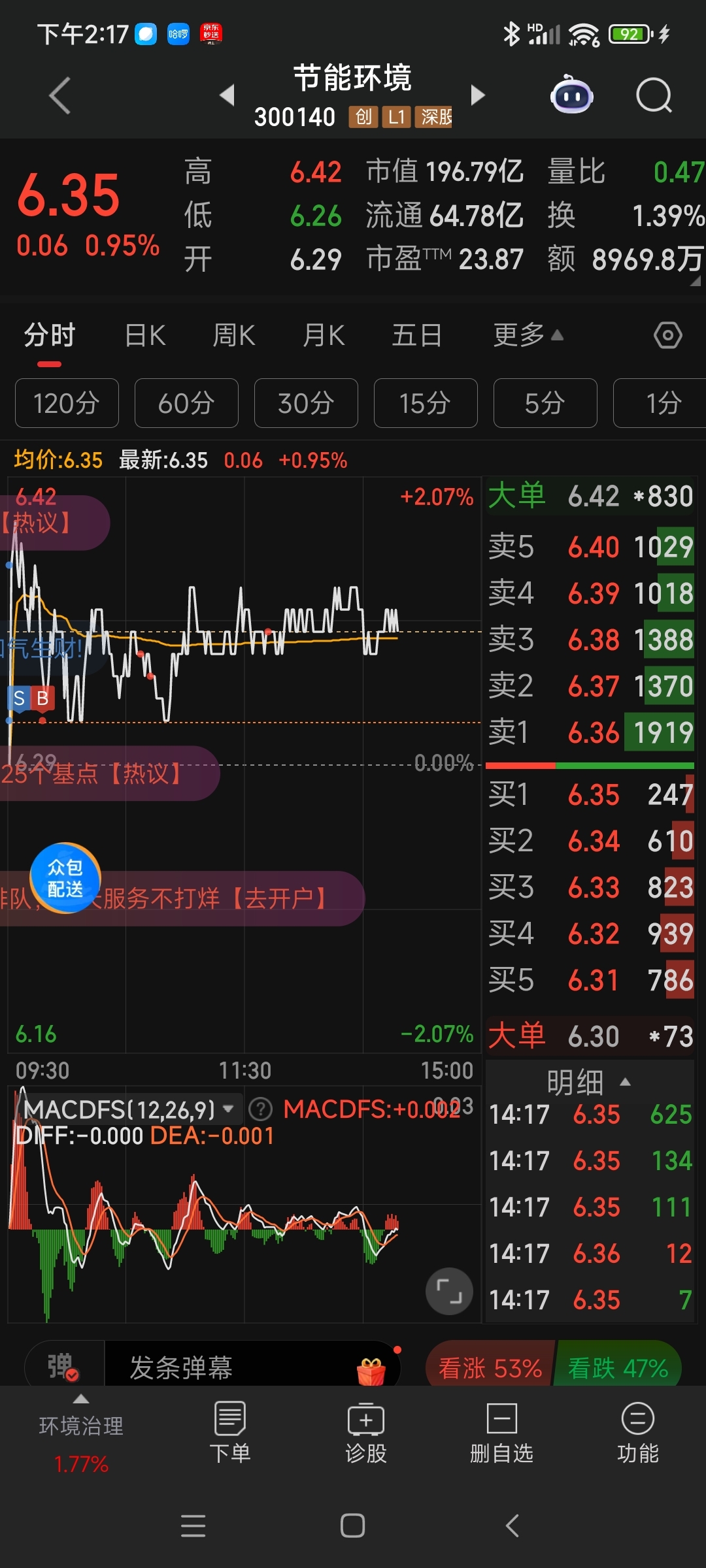The height and width of the screenshot is (1568, 706).
Task: Tap the 大单 6.42 *830 row
Action: click(x=590, y=496)
